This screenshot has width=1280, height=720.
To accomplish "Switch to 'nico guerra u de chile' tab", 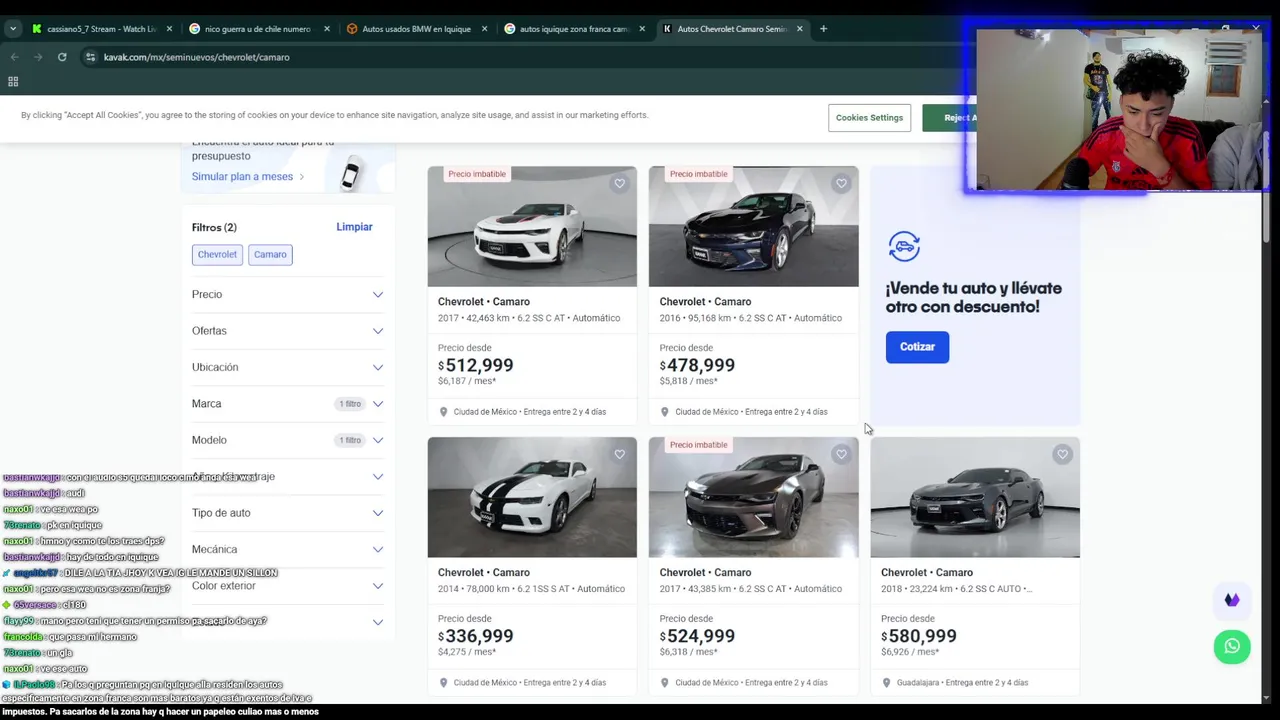I will [x=257, y=29].
